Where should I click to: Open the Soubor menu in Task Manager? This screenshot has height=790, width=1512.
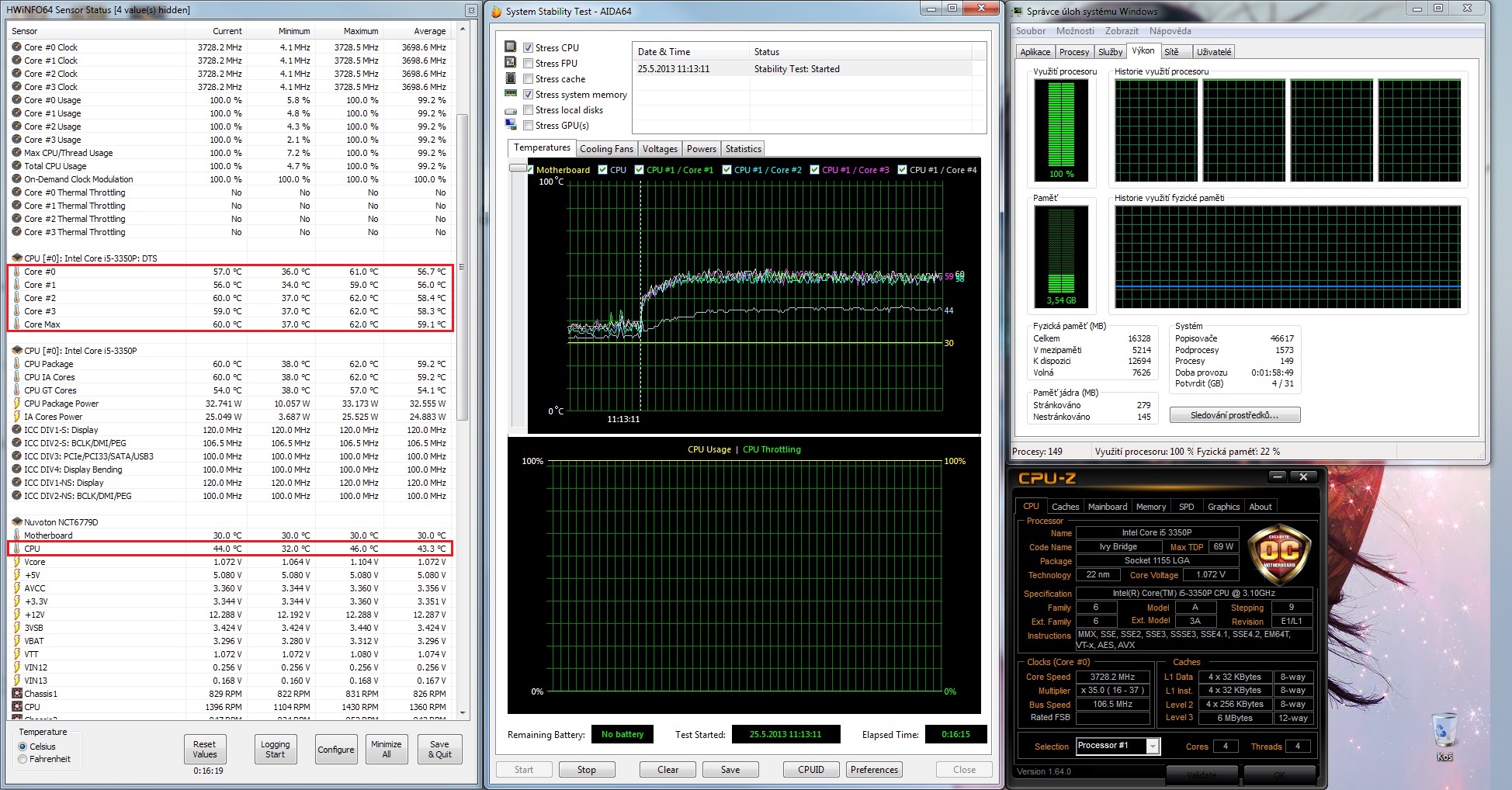click(x=1031, y=31)
